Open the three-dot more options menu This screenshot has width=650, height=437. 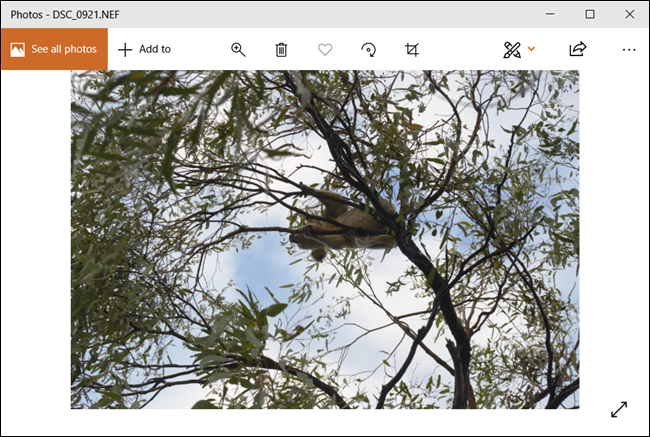point(628,49)
